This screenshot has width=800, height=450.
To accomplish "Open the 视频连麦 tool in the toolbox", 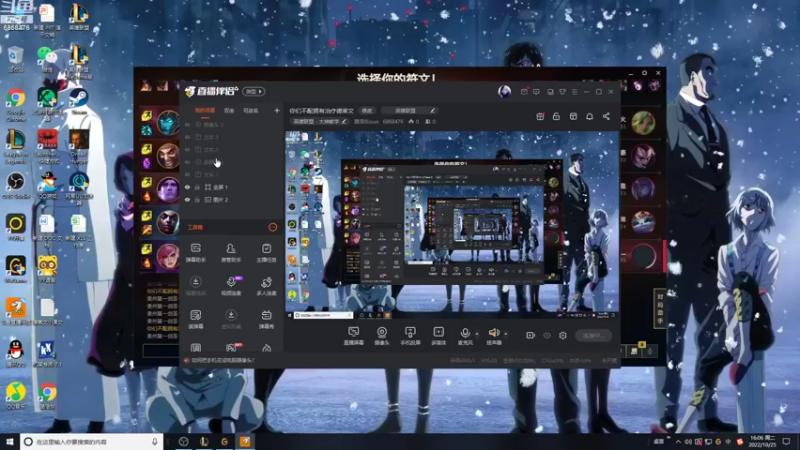I will pyautogui.click(x=231, y=286).
